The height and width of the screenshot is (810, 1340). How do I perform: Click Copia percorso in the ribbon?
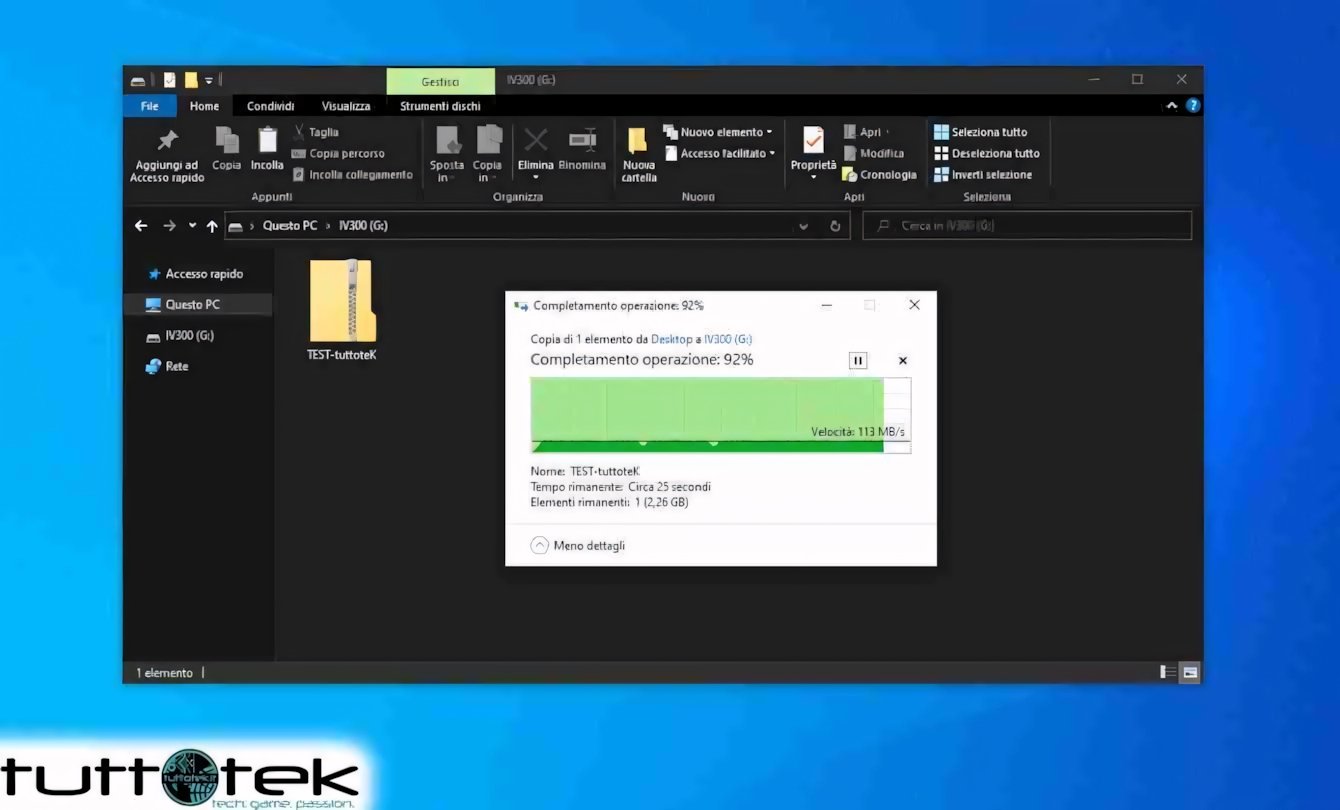[338, 154]
